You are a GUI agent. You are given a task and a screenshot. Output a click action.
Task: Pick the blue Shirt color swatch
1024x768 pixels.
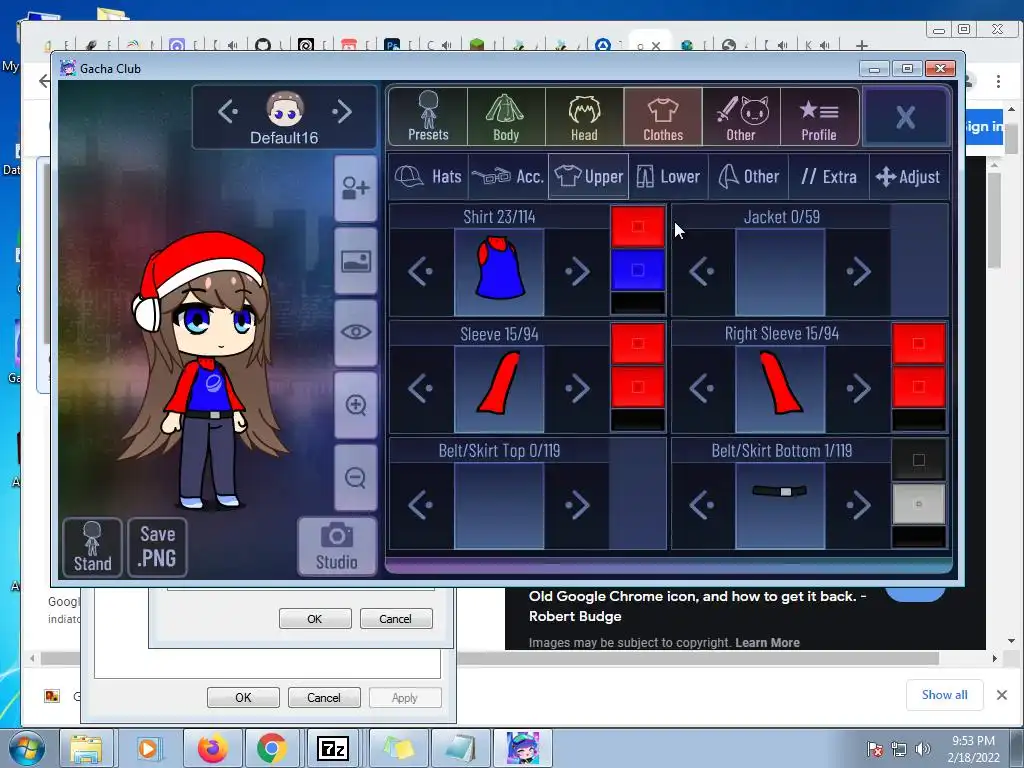pyautogui.click(x=638, y=270)
